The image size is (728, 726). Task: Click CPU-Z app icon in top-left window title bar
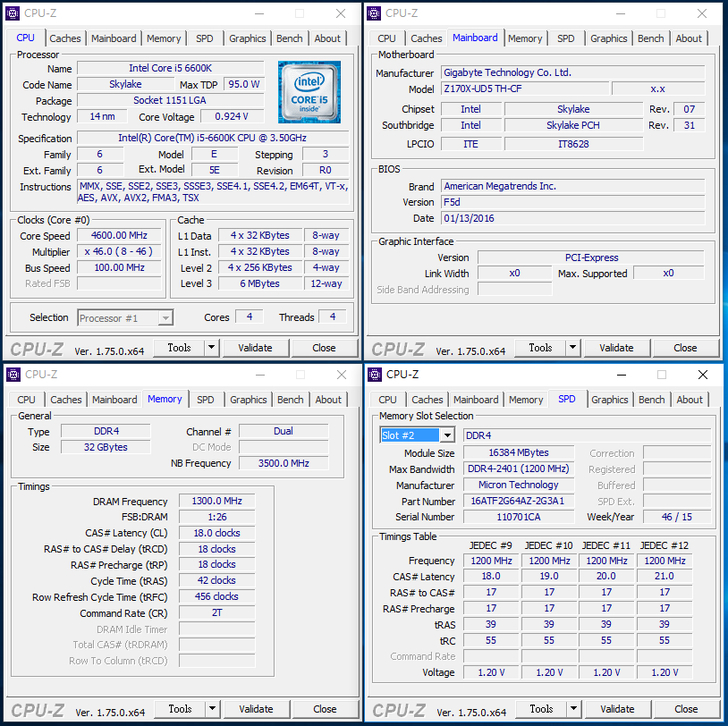click(13, 13)
